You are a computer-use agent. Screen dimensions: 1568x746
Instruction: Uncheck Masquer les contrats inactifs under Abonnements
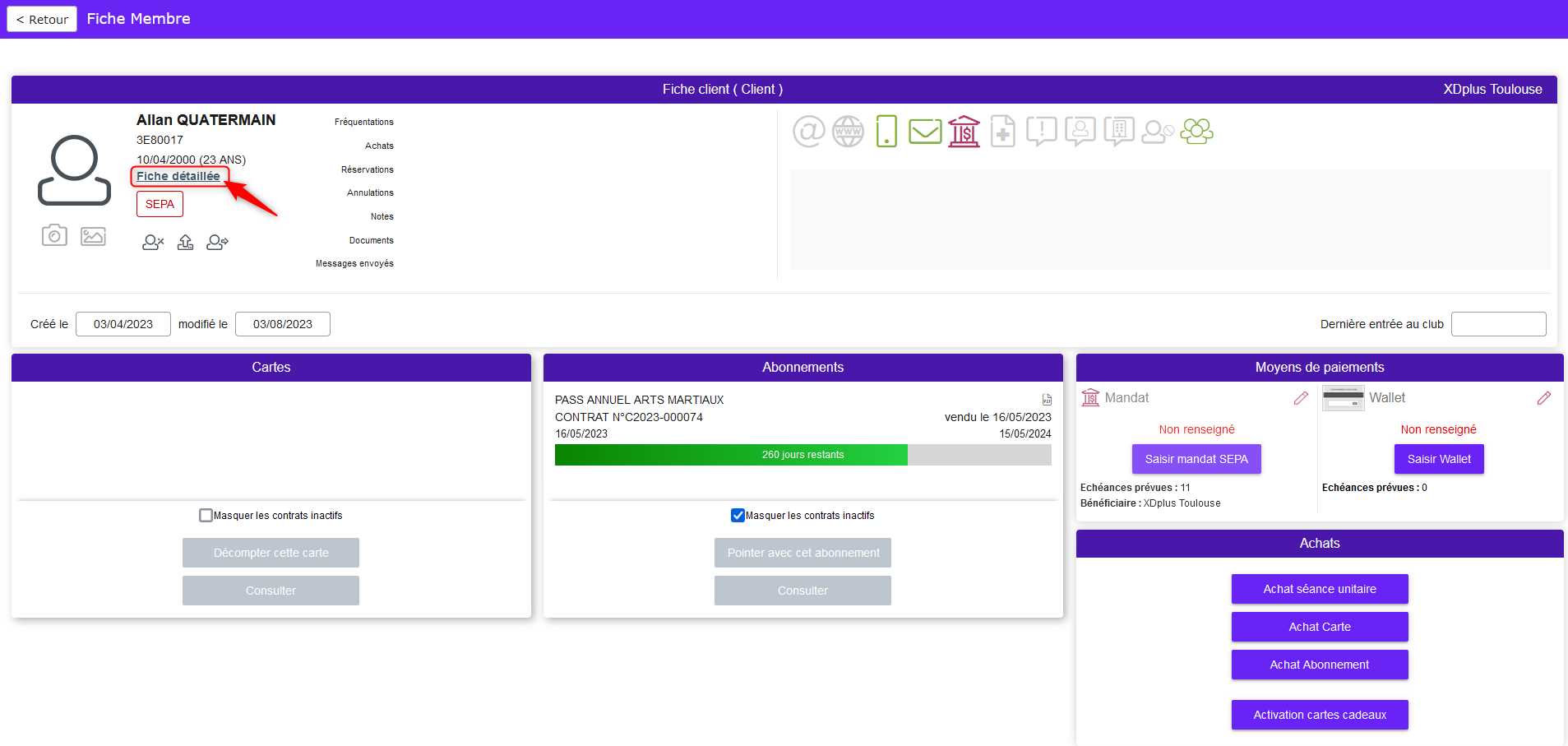(x=738, y=516)
